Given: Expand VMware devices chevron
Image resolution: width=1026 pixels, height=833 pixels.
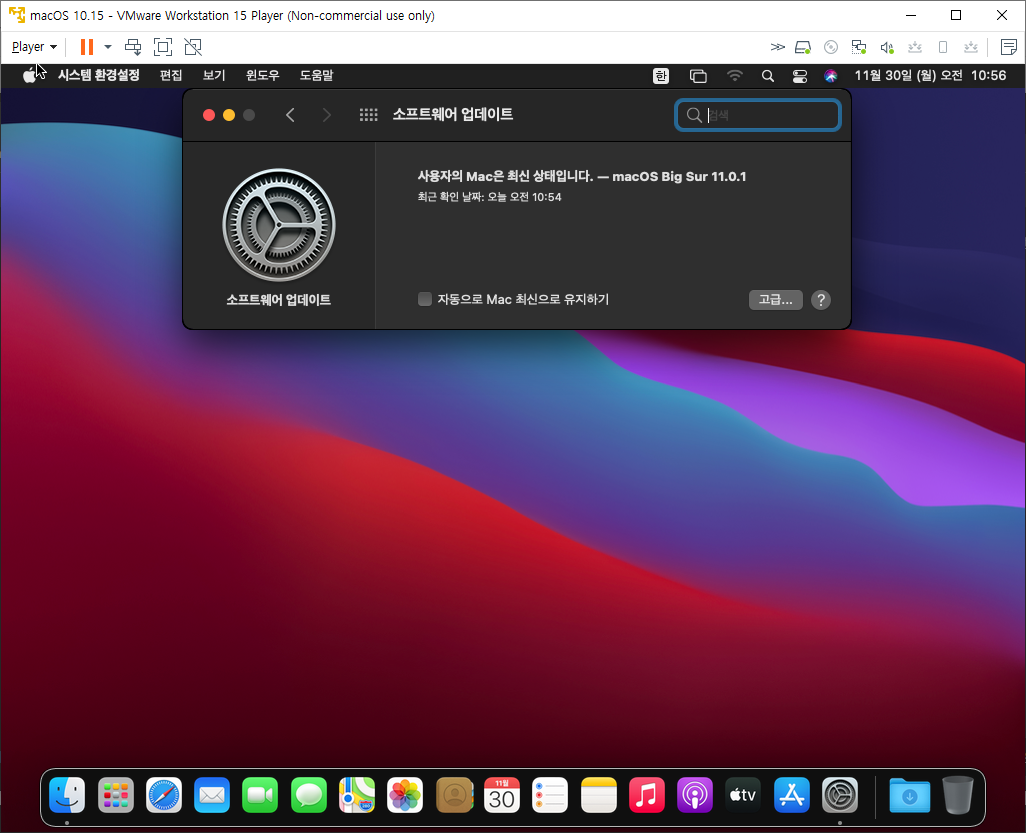Looking at the screenshot, I should 777,47.
